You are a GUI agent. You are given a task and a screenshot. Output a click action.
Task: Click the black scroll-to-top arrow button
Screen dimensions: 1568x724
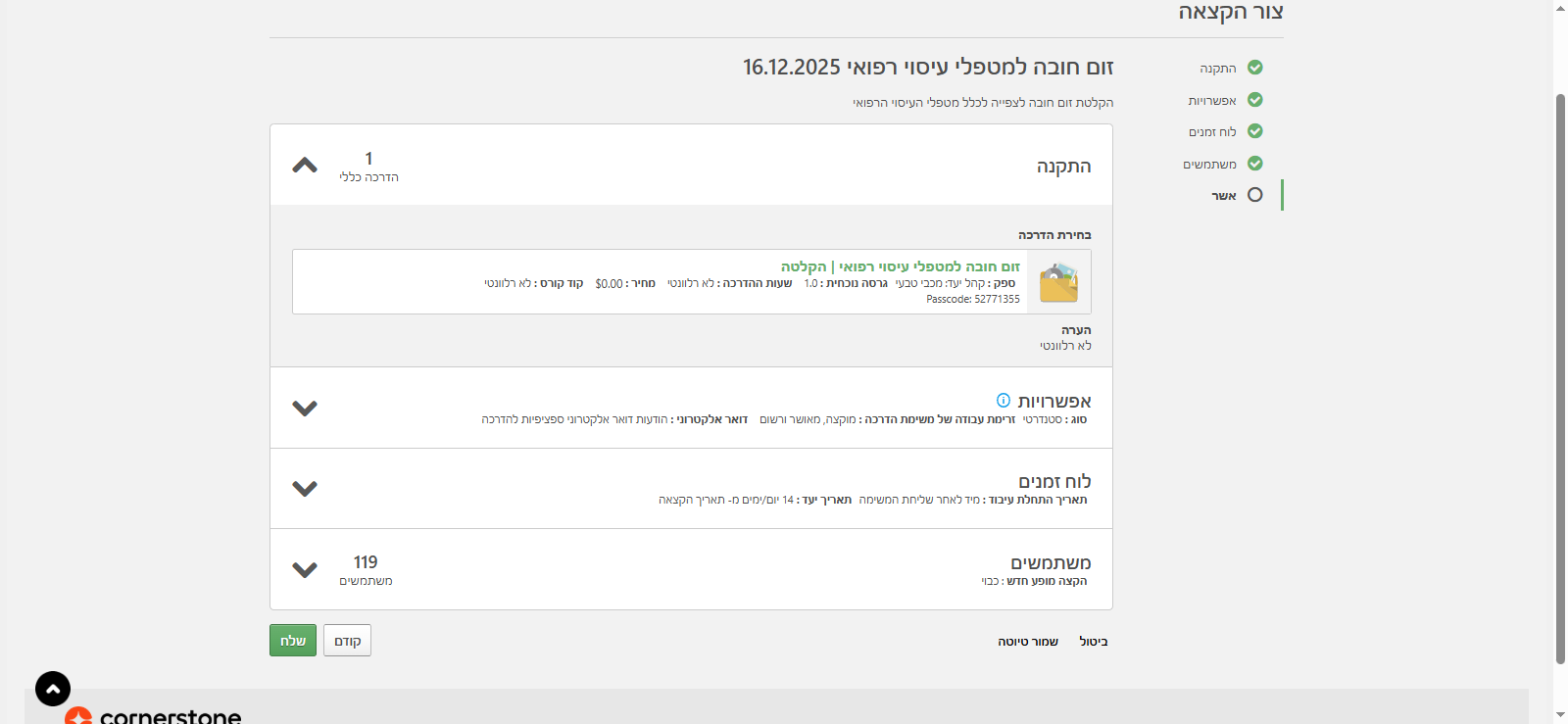point(53,689)
